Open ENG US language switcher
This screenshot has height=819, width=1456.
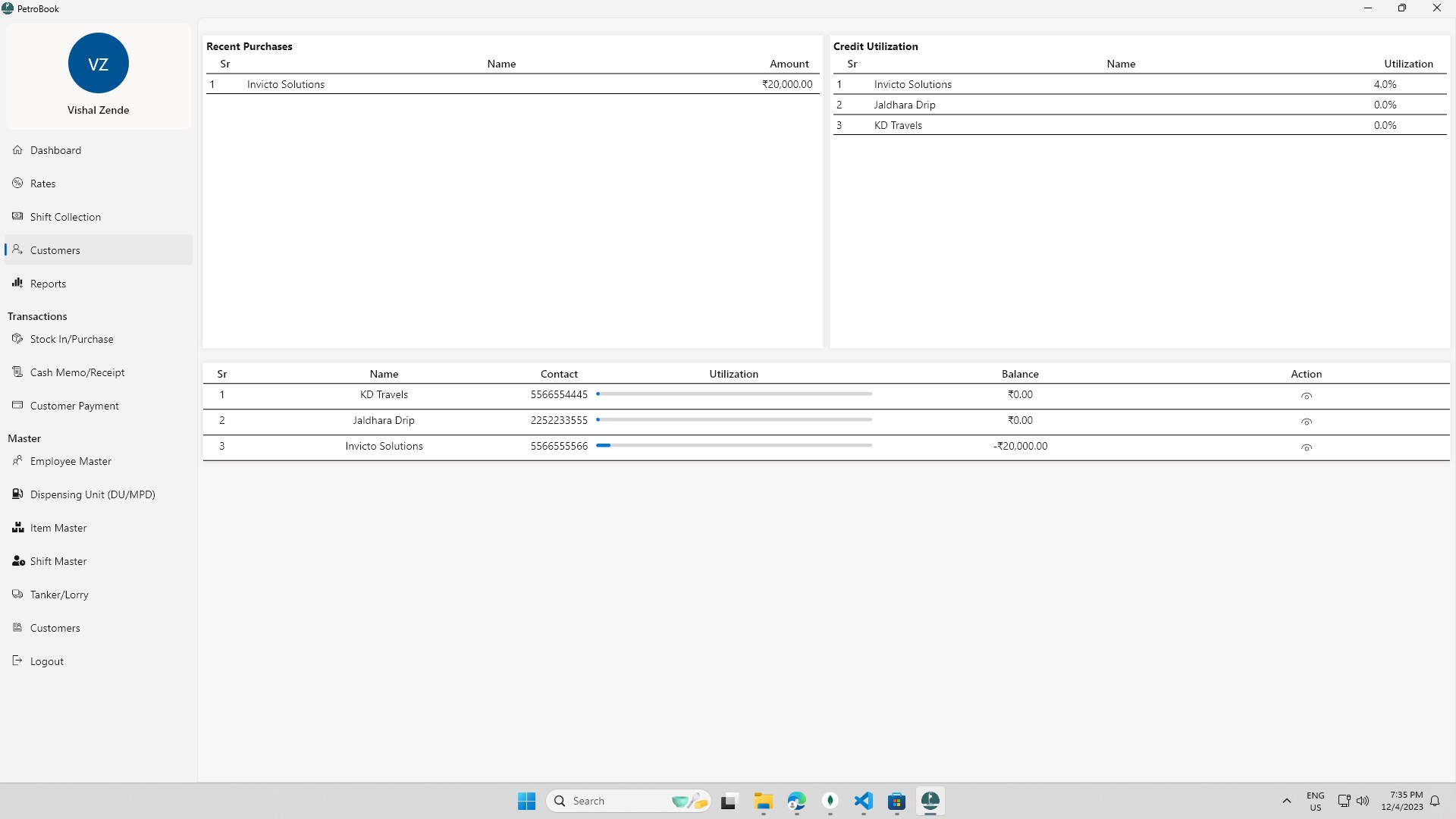tap(1315, 801)
